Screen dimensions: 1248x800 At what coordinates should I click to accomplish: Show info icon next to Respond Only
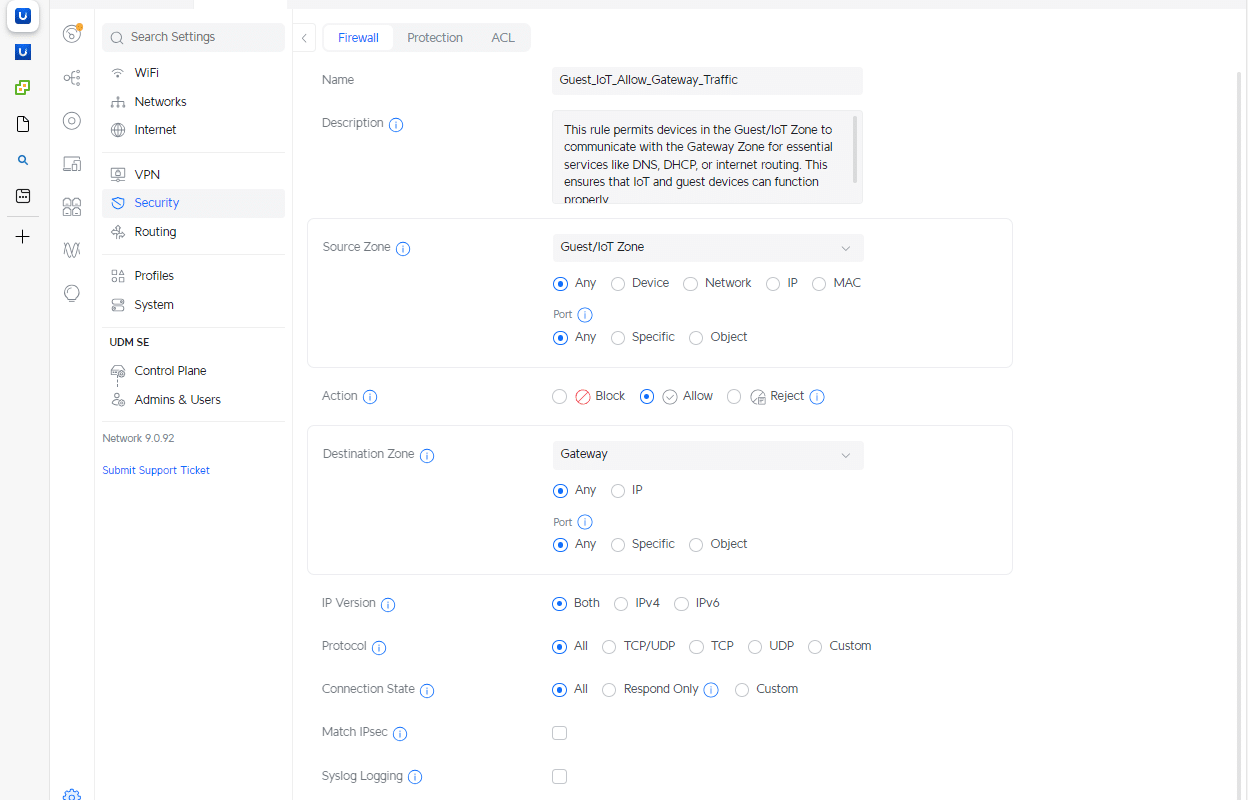pos(711,690)
